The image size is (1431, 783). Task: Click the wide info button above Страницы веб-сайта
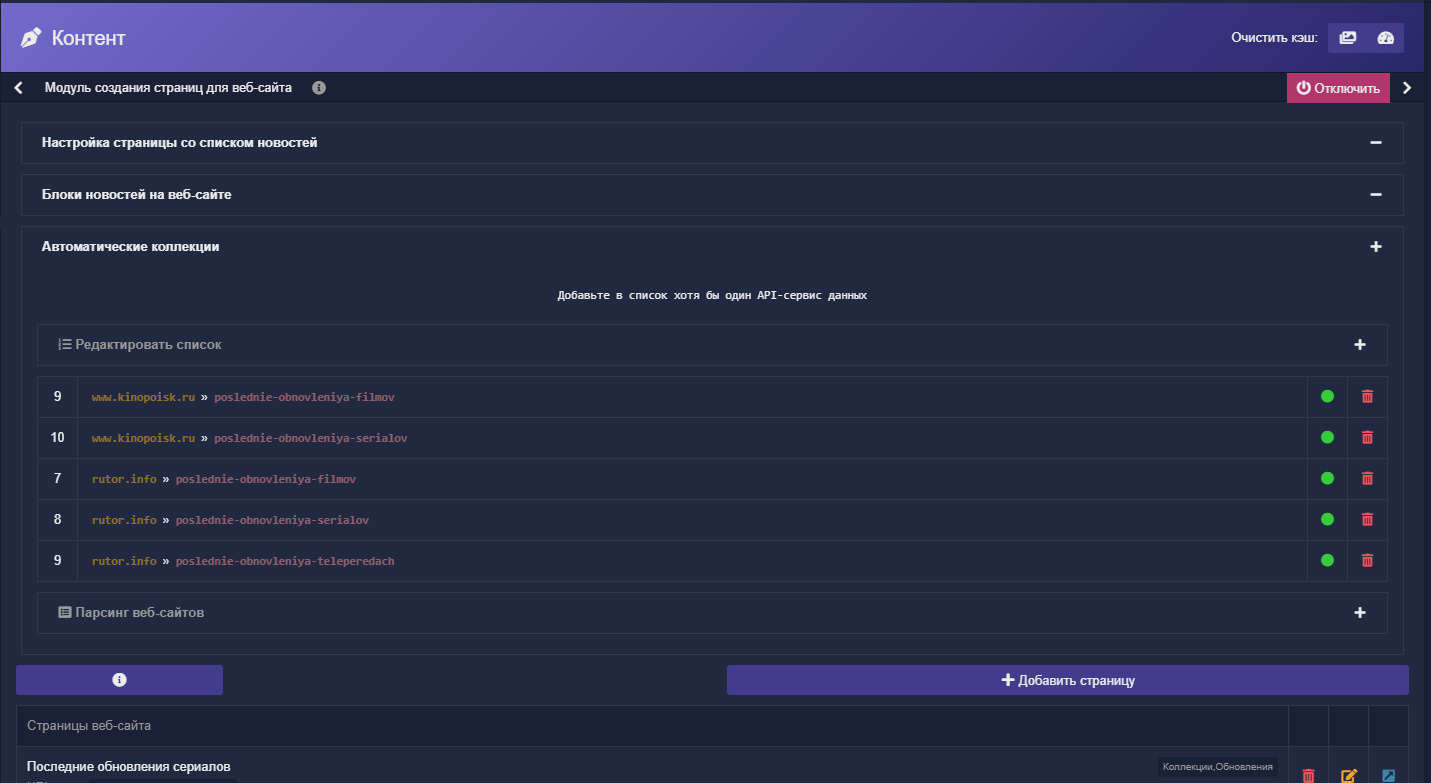(x=119, y=680)
